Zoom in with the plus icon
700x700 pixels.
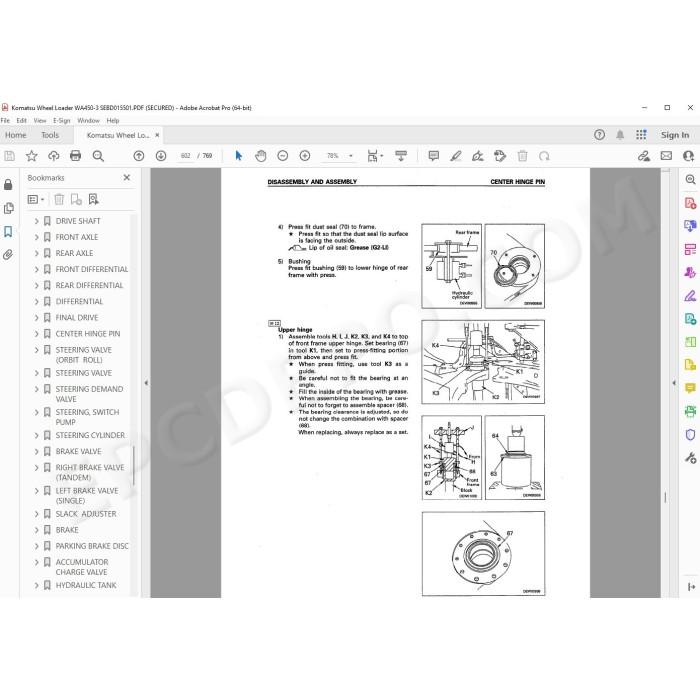click(x=305, y=156)
